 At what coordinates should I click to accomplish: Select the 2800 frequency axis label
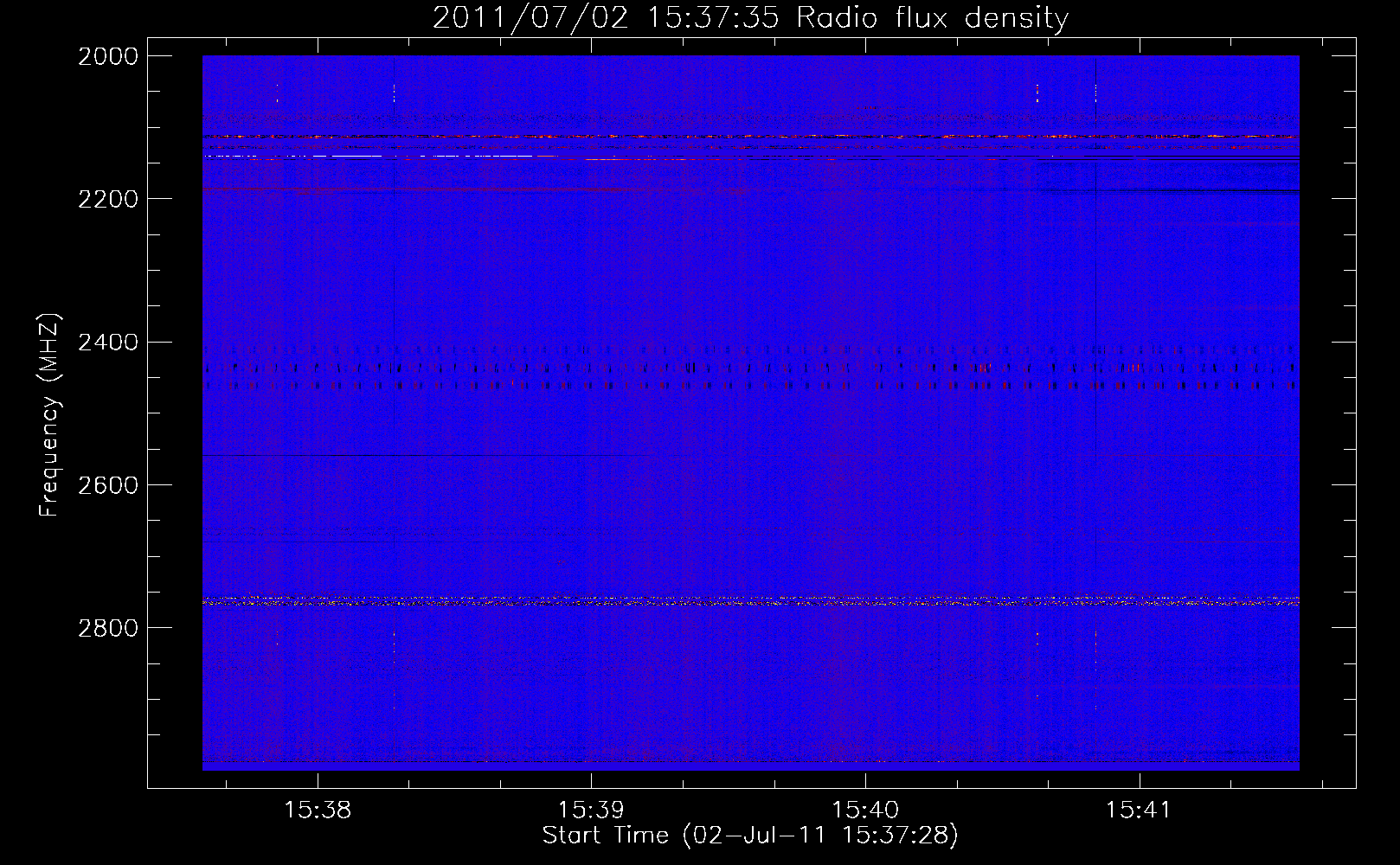click(x=108, y=628)
